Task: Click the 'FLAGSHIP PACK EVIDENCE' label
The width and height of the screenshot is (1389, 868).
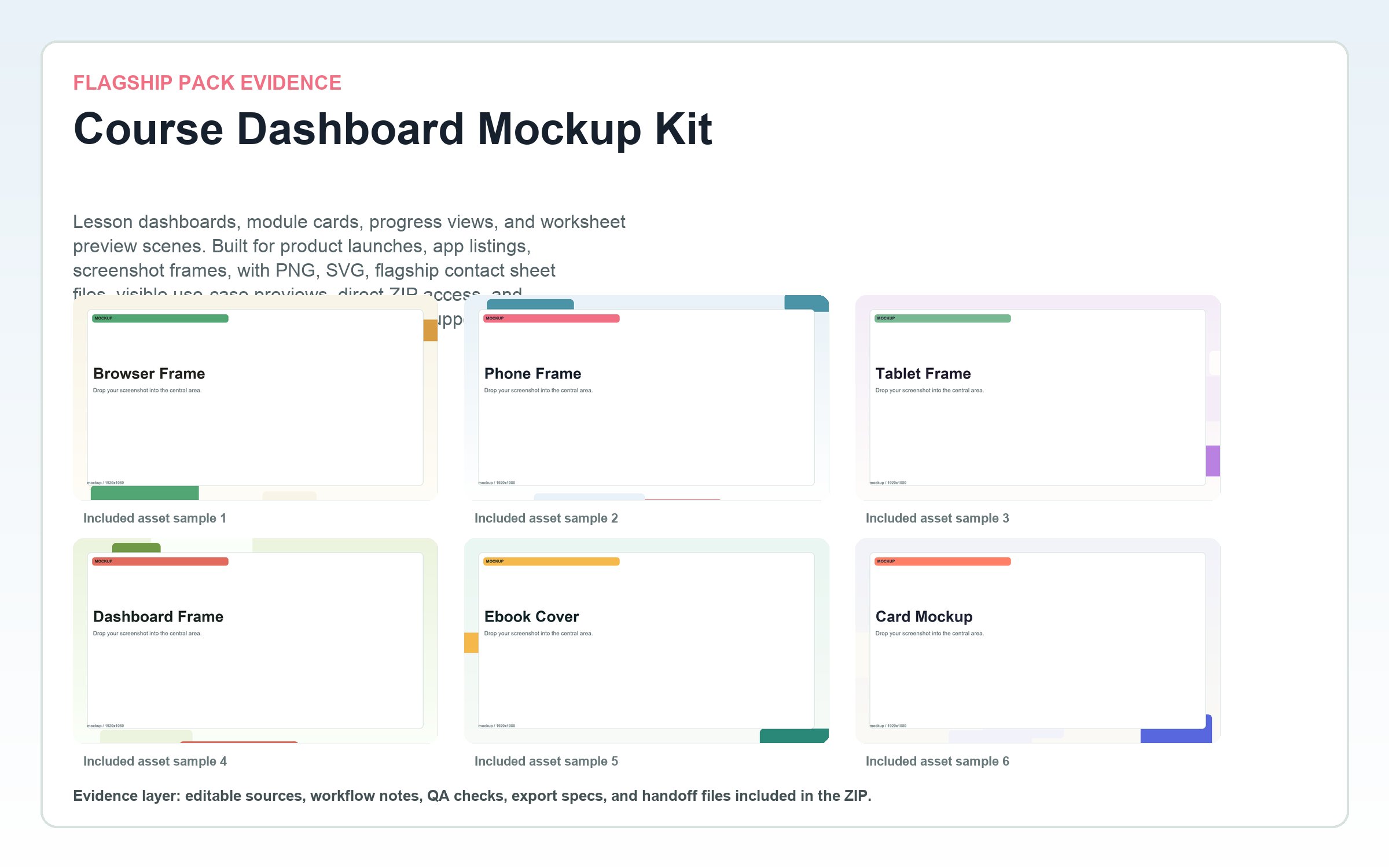Action: (x=207, y=83)
